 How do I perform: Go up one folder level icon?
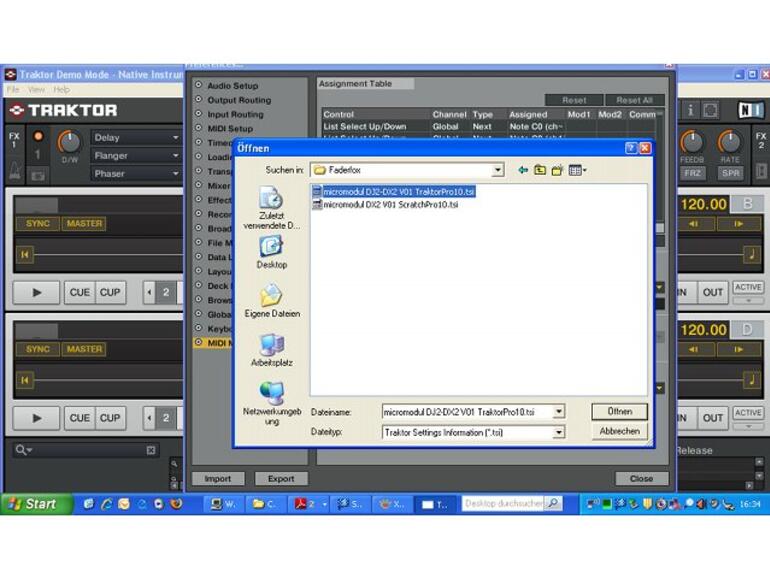pyautogui.click(x=540, y=170)
